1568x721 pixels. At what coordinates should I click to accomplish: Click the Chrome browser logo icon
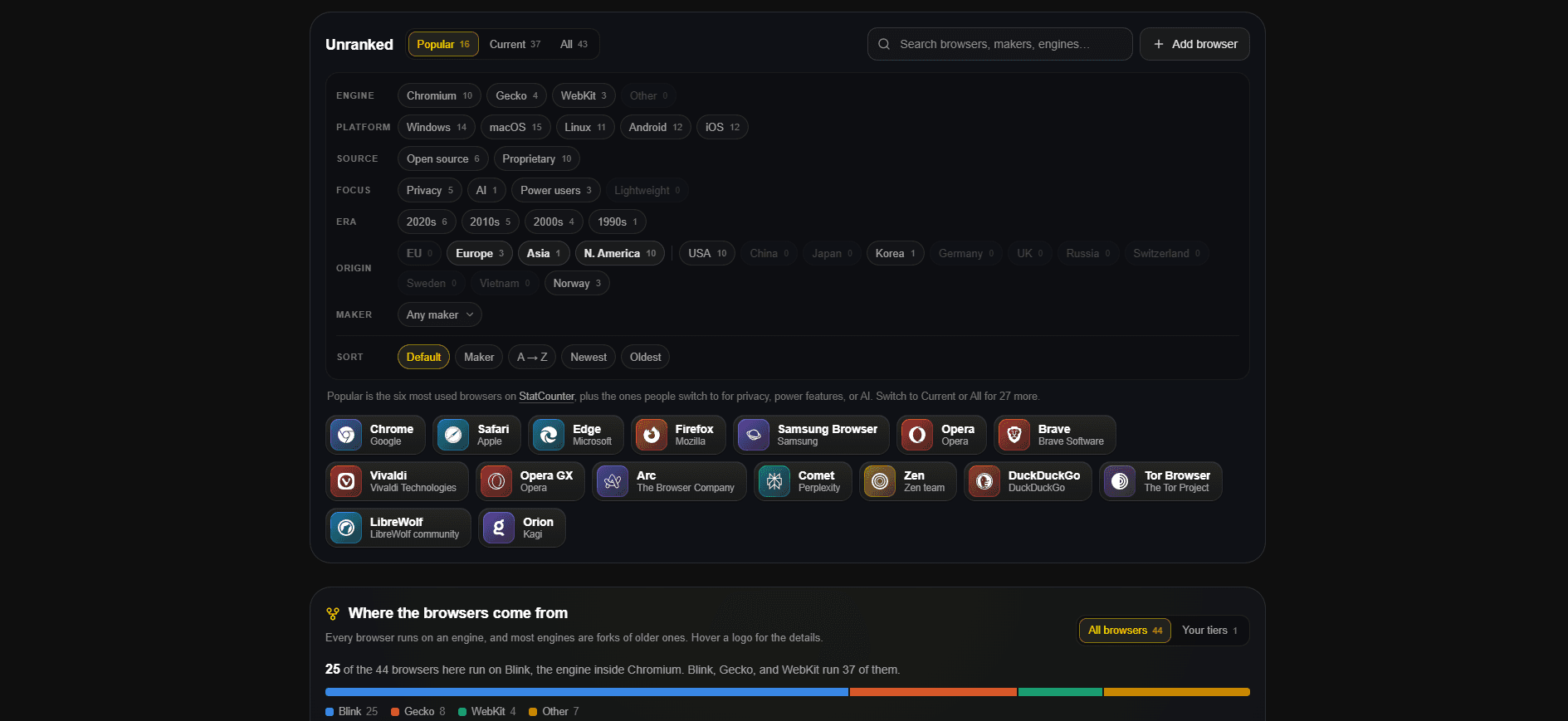[346, 435]
